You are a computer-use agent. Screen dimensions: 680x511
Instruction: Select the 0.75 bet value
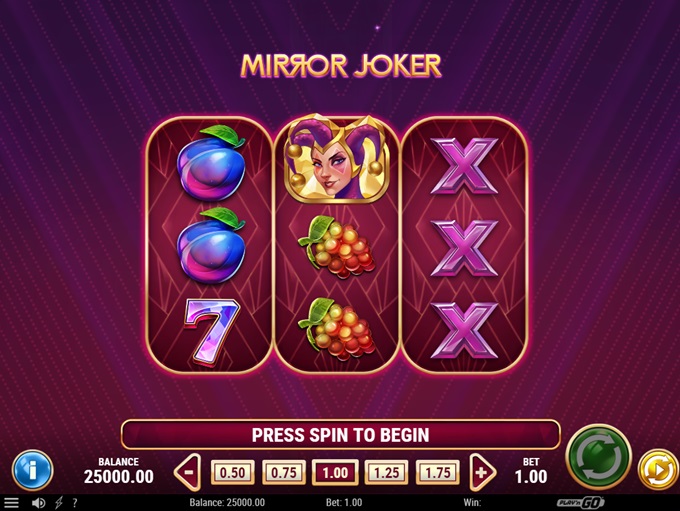pos(284,472)
